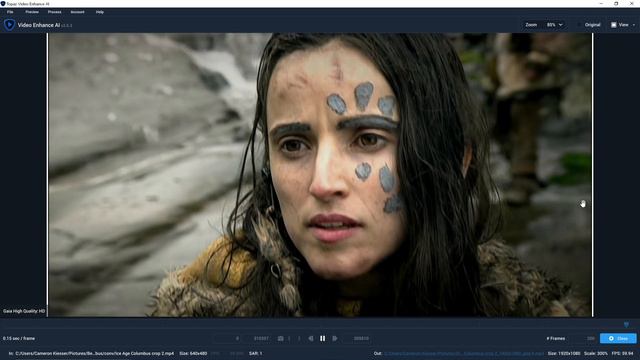Toggle the Original checkbox
Image resolution: width=640 pixels, height=360 pixels.
click(579, 25)
